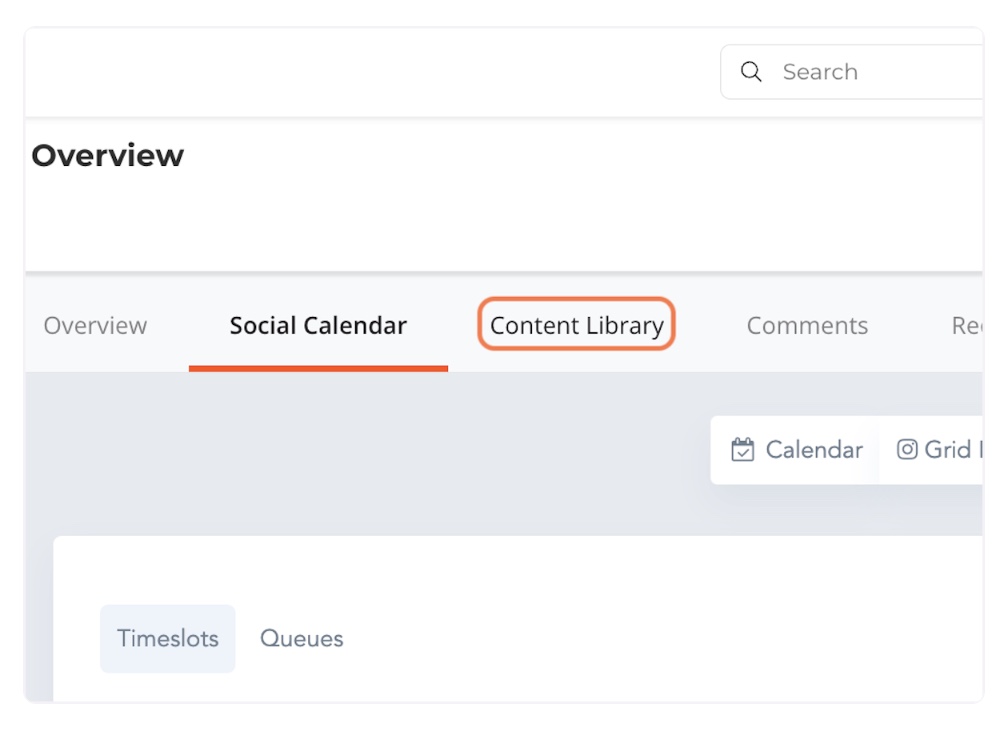Open the Content Library tab
The width and height of the screenshot is (1004, 732).
[x=577, y=326]
